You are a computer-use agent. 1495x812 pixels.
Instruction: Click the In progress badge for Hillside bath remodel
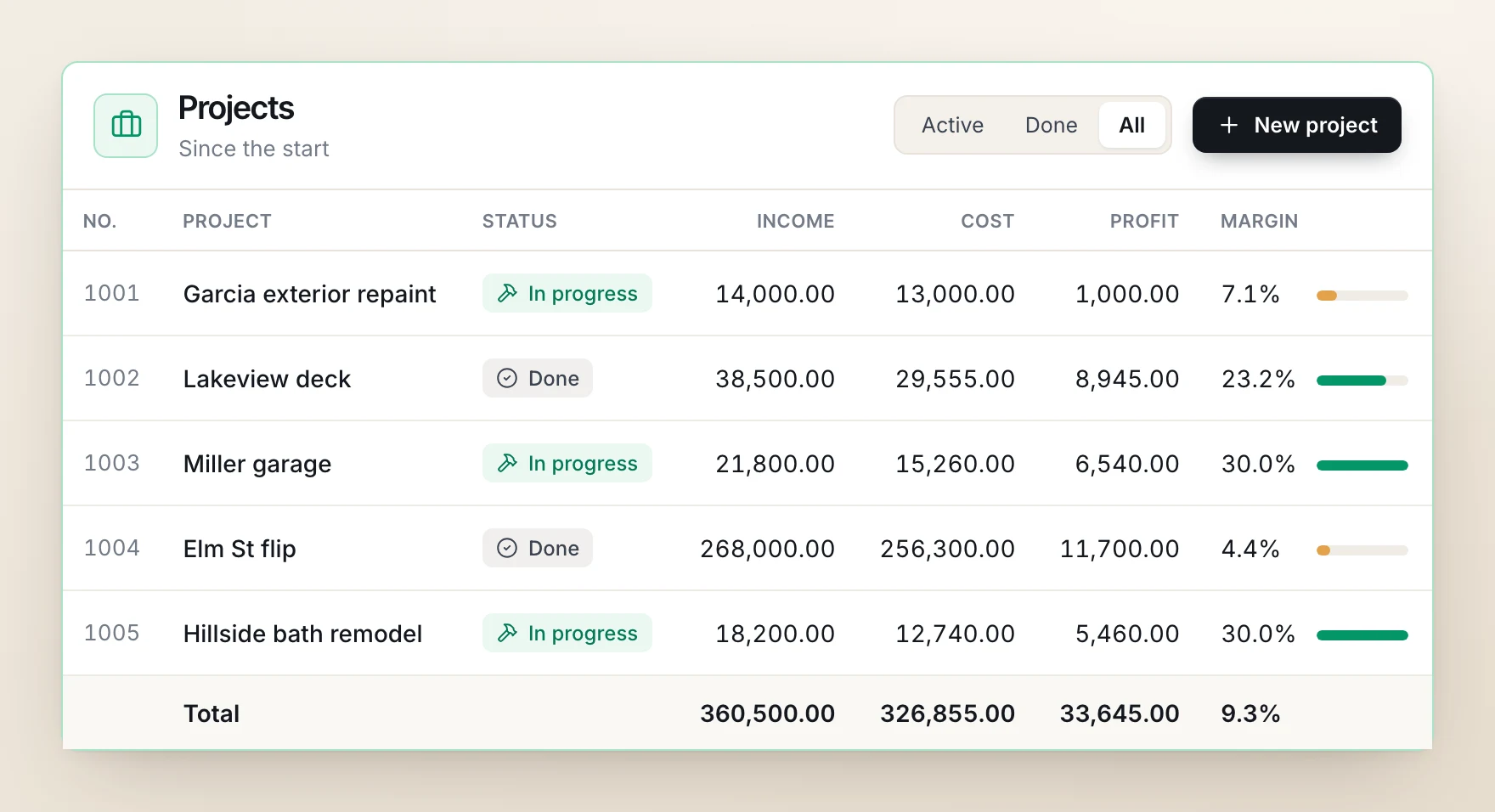pos(567,633)
